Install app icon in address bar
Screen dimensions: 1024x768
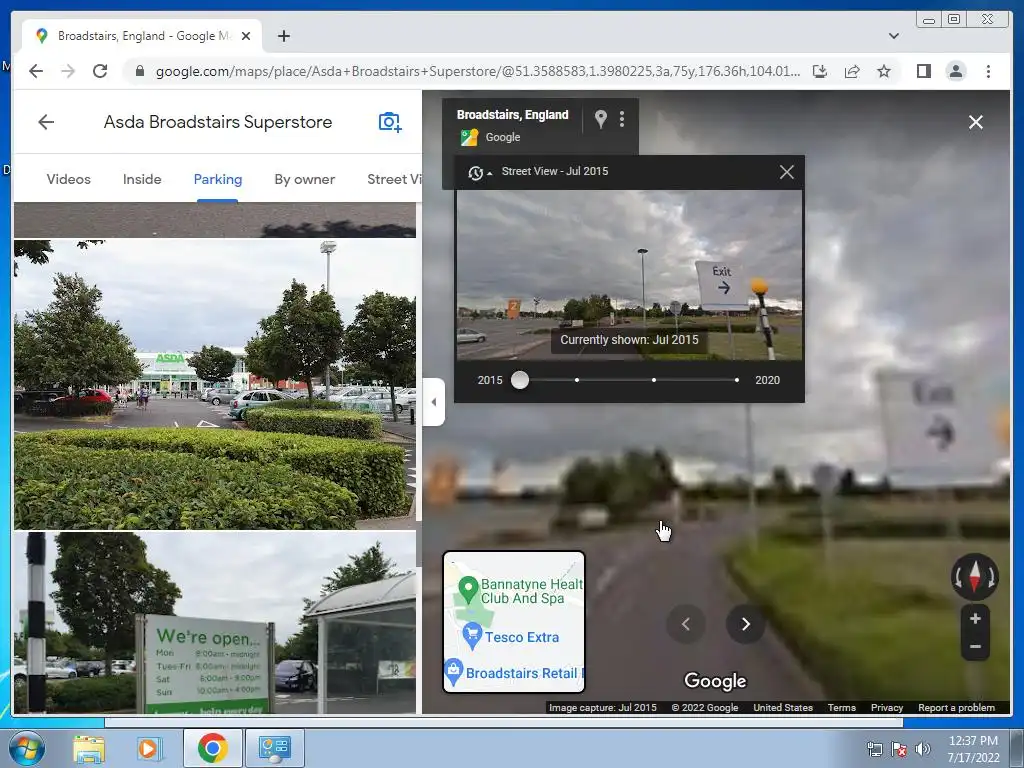(820, 71)
